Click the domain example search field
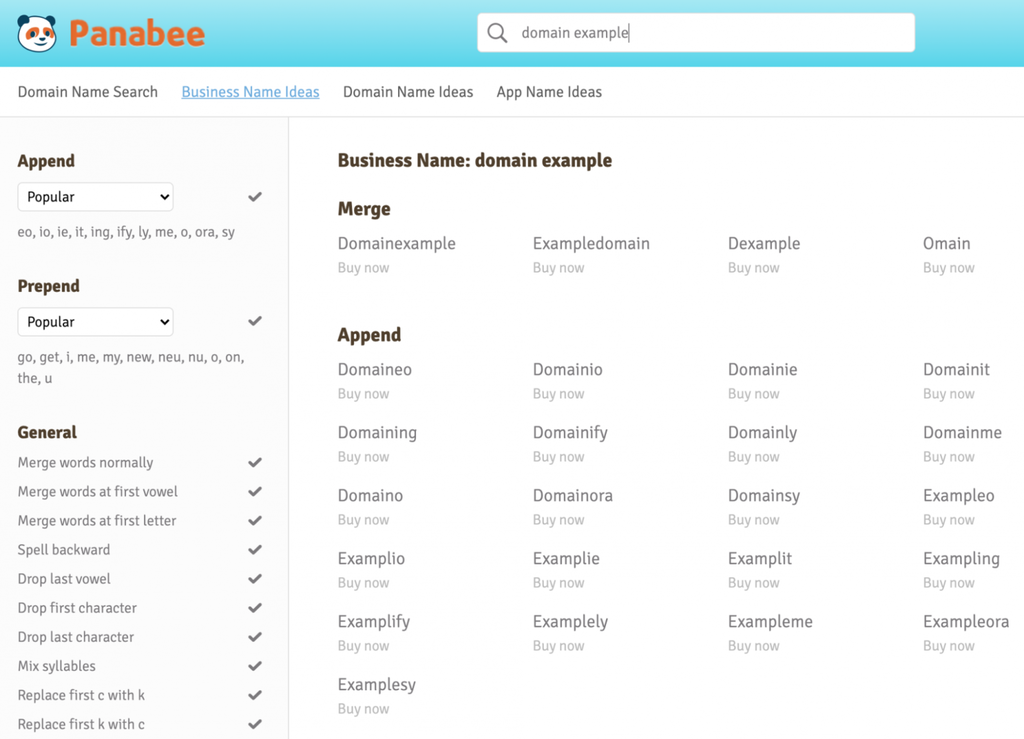The image size is (1024, 739). 696,33
